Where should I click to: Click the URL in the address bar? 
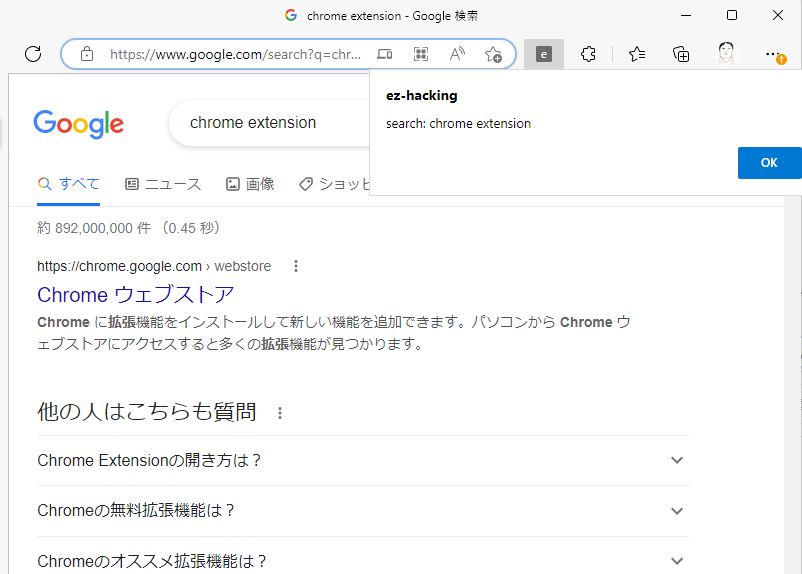point(235,54)
